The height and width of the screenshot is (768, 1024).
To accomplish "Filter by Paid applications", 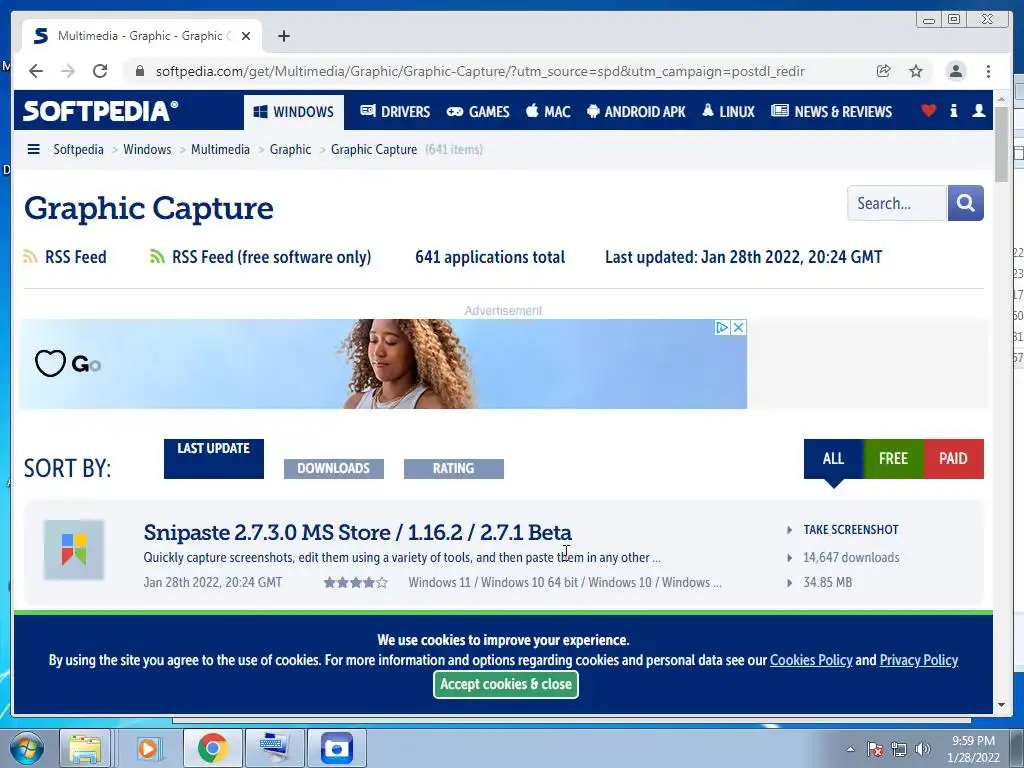I will tap(953, 458).
